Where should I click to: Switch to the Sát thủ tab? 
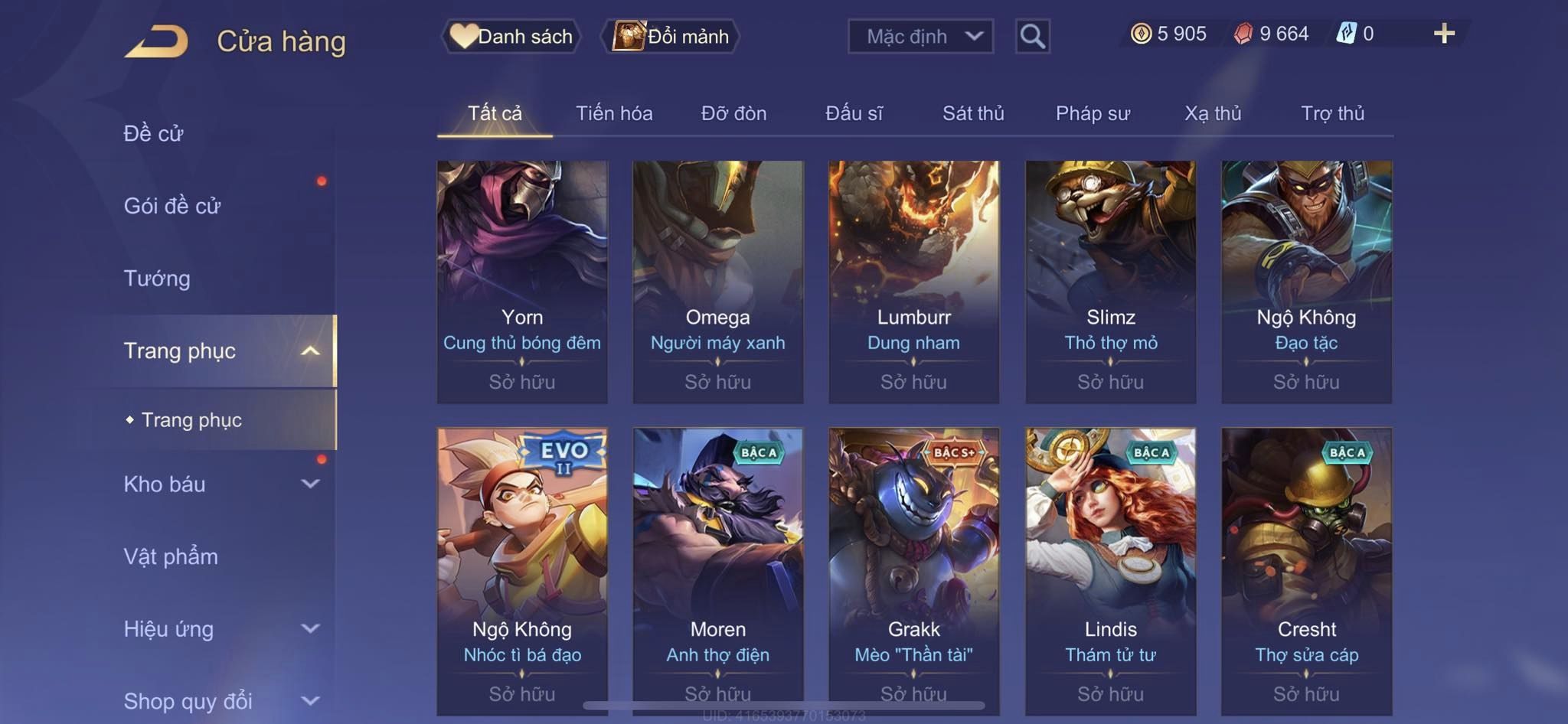(973, 113)
